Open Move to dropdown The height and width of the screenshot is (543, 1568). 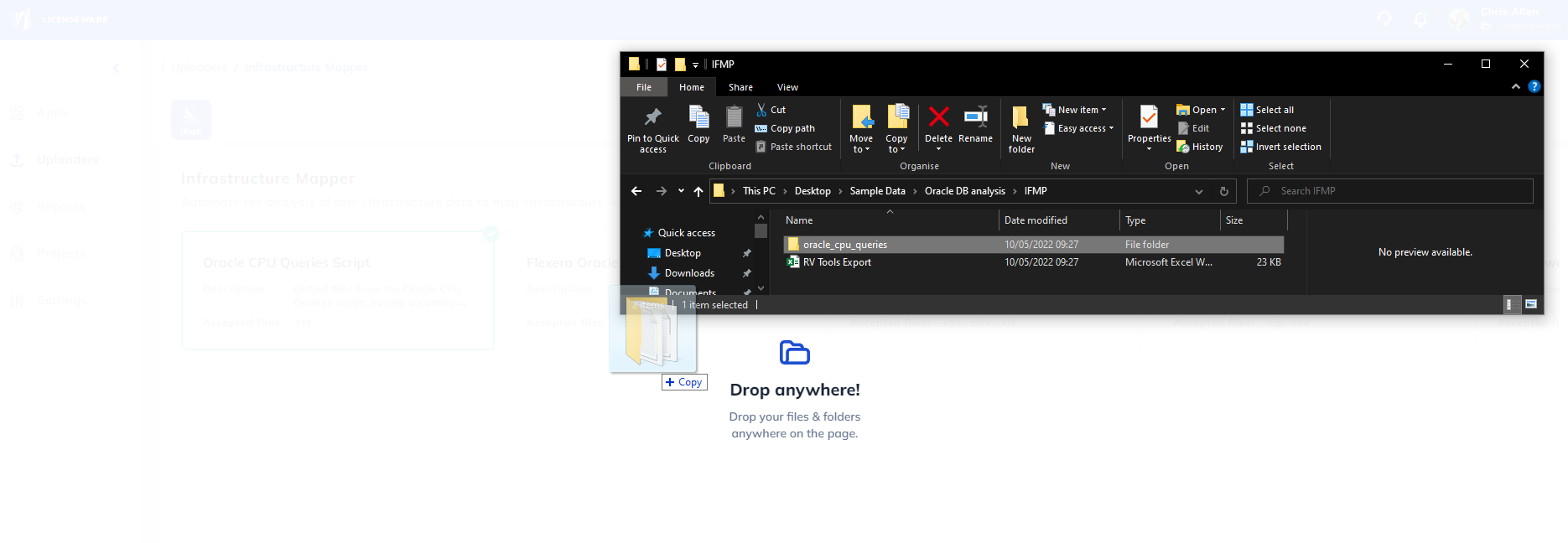pos(861,129)
